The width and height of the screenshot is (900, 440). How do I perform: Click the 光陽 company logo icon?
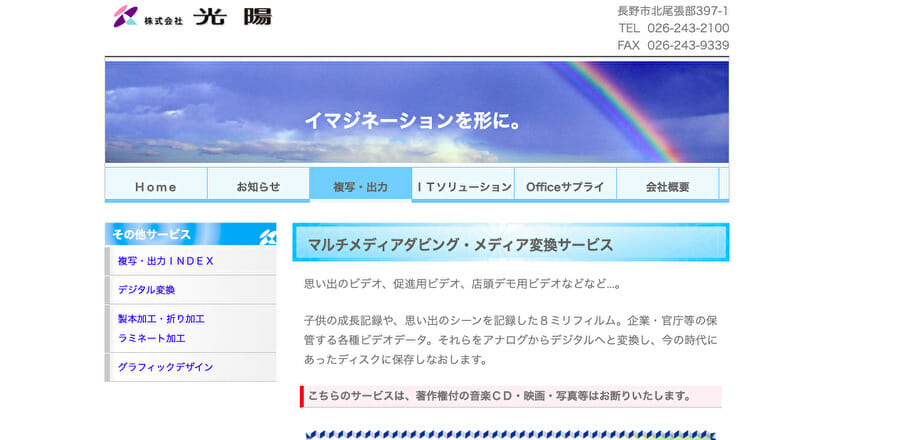(x=125, y=16)
